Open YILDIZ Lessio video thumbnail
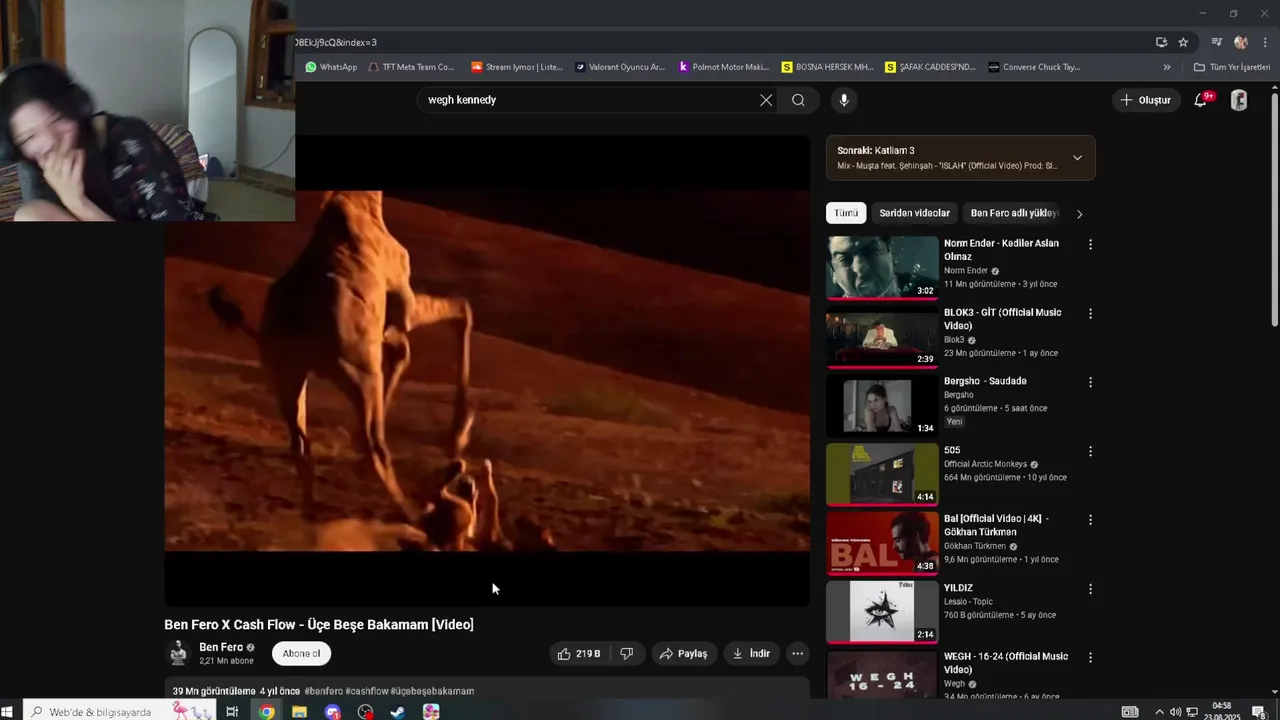Image resolution: width=1280 pixels, height=720 pixels. (882, 613)
